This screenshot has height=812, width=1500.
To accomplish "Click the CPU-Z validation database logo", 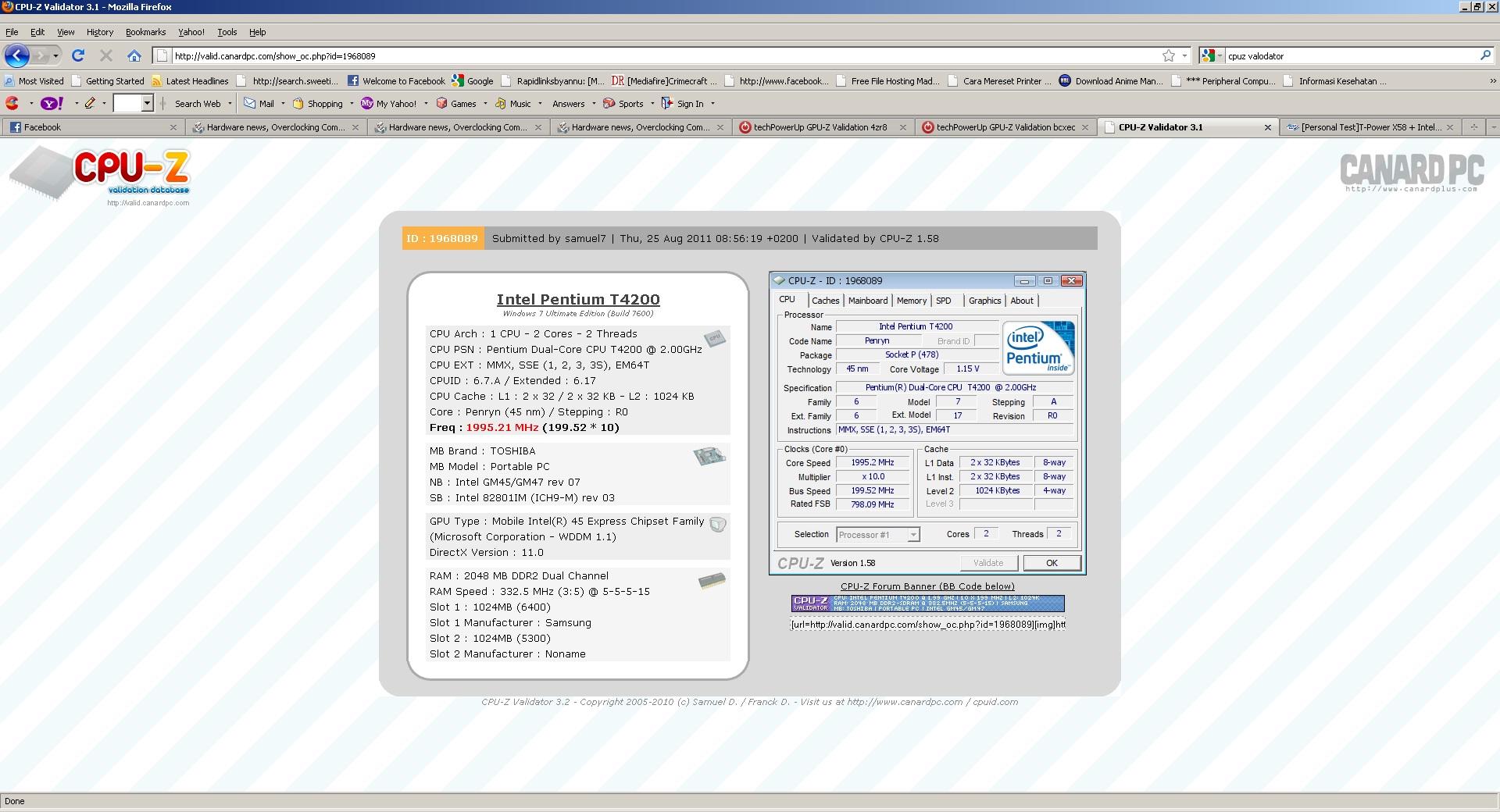I will pyautogui.click(x=100, y=176).
